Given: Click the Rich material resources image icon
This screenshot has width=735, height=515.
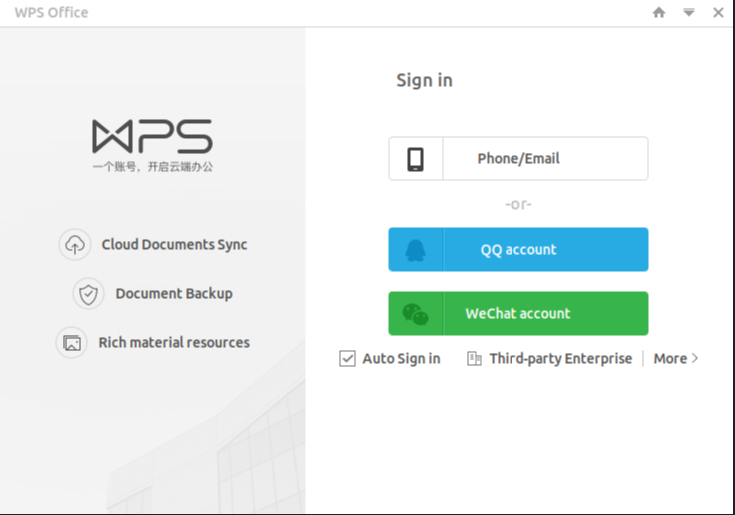Looking at the screenshot, I should (x=72, y=343).
